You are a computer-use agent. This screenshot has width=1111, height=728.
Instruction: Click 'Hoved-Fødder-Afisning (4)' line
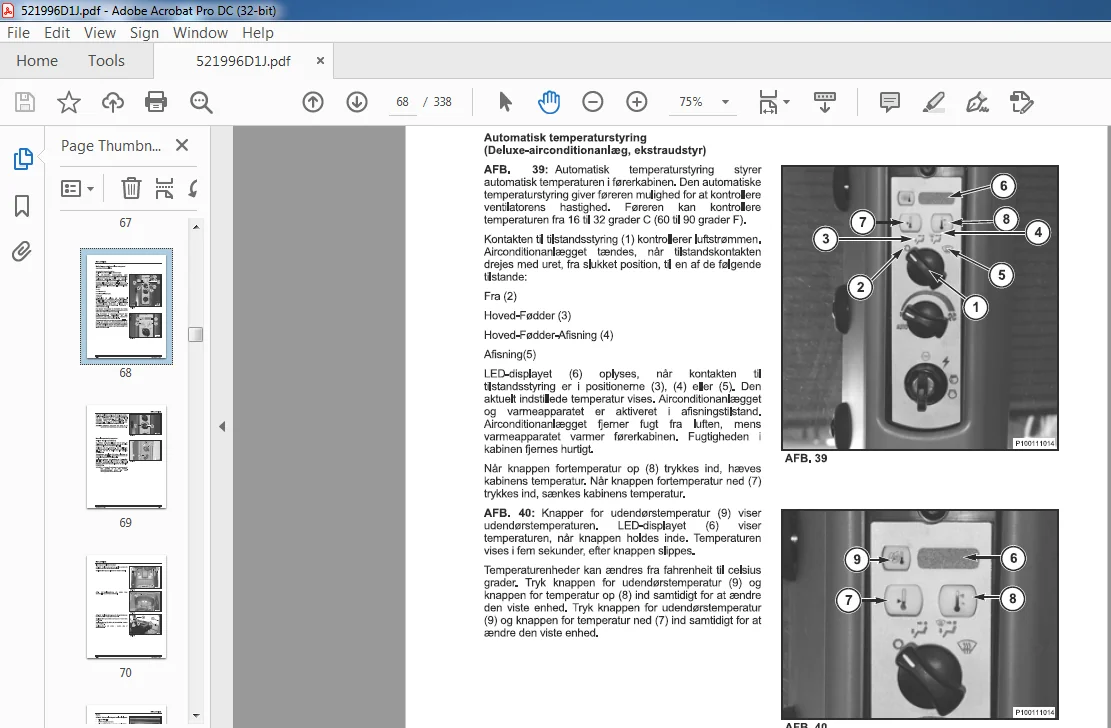[548, 335]
